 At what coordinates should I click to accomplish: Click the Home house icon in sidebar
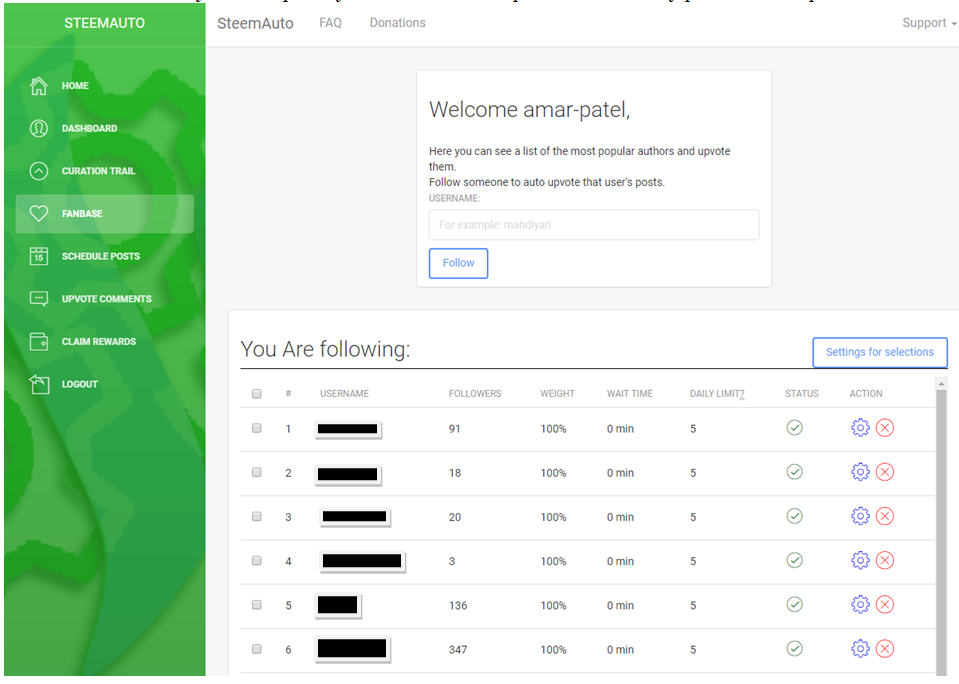(x=39, y=86)
